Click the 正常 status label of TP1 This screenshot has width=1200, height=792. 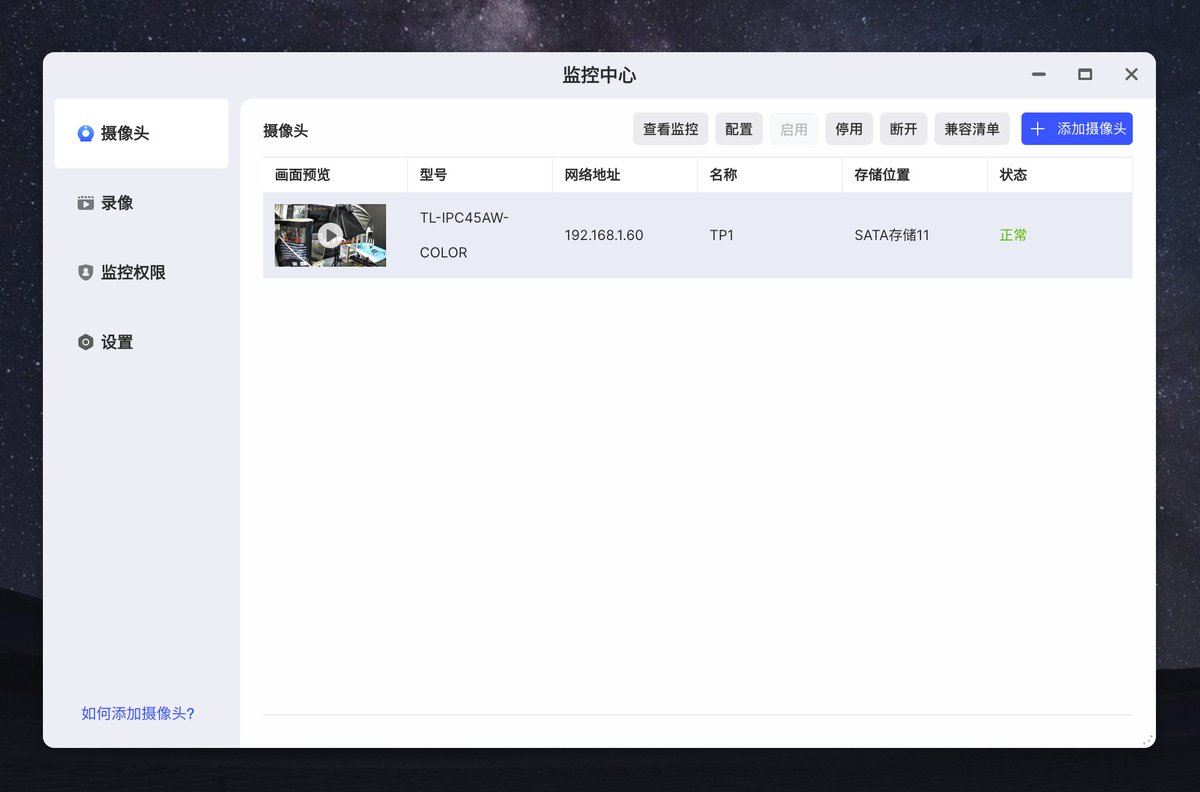pos(1013,235)
